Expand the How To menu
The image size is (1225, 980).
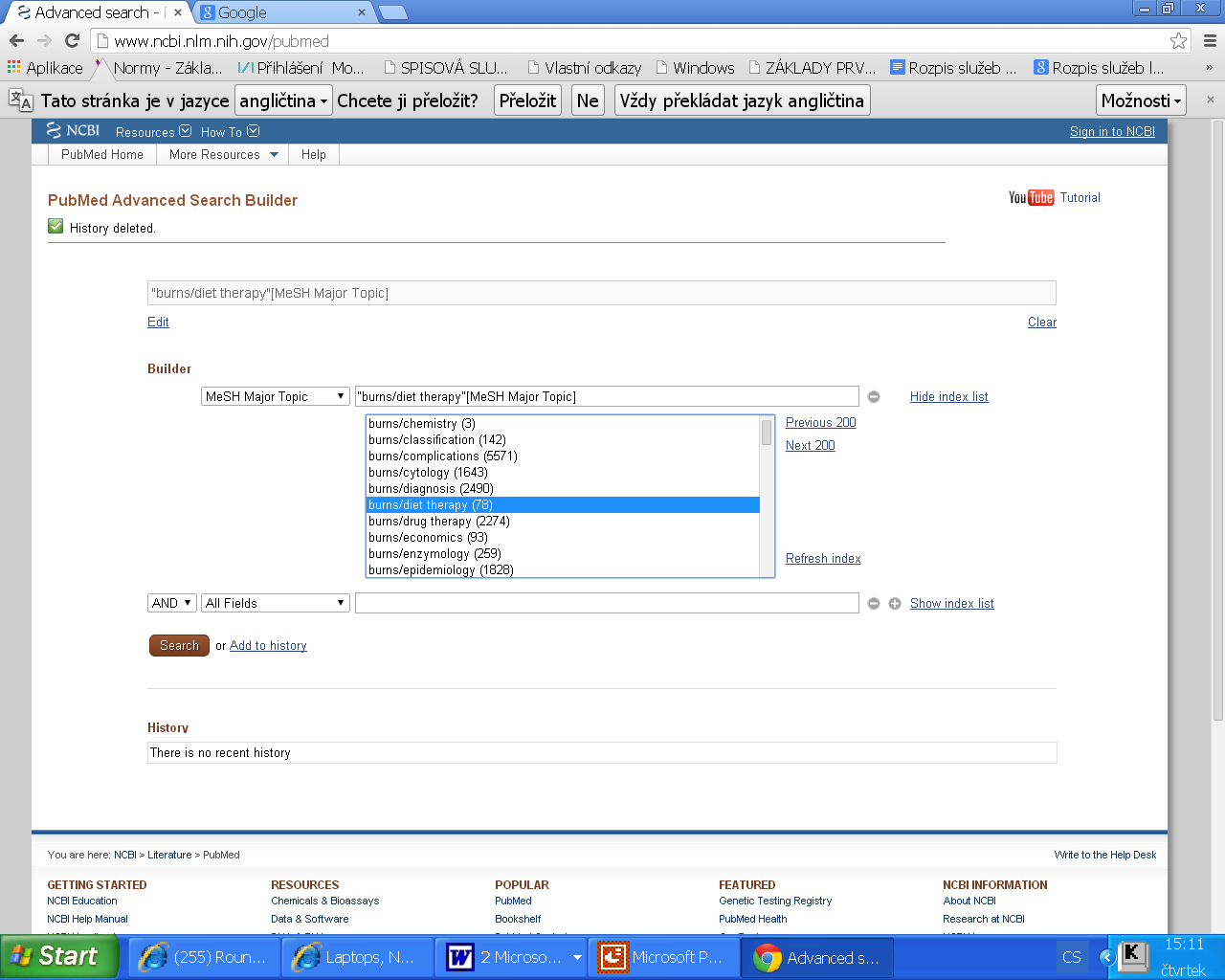tap(230, 132)
